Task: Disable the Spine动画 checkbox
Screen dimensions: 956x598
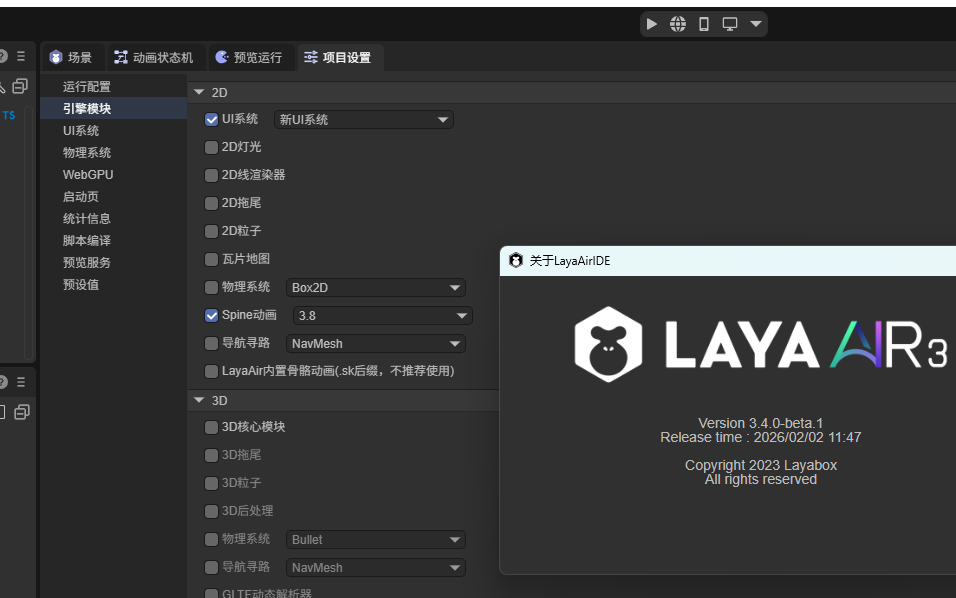Action: tap(211, 316)
